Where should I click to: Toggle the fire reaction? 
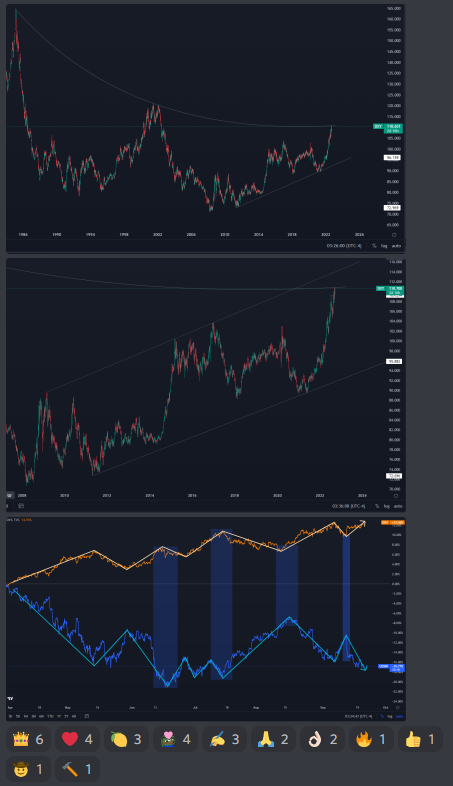coord(372,739)
